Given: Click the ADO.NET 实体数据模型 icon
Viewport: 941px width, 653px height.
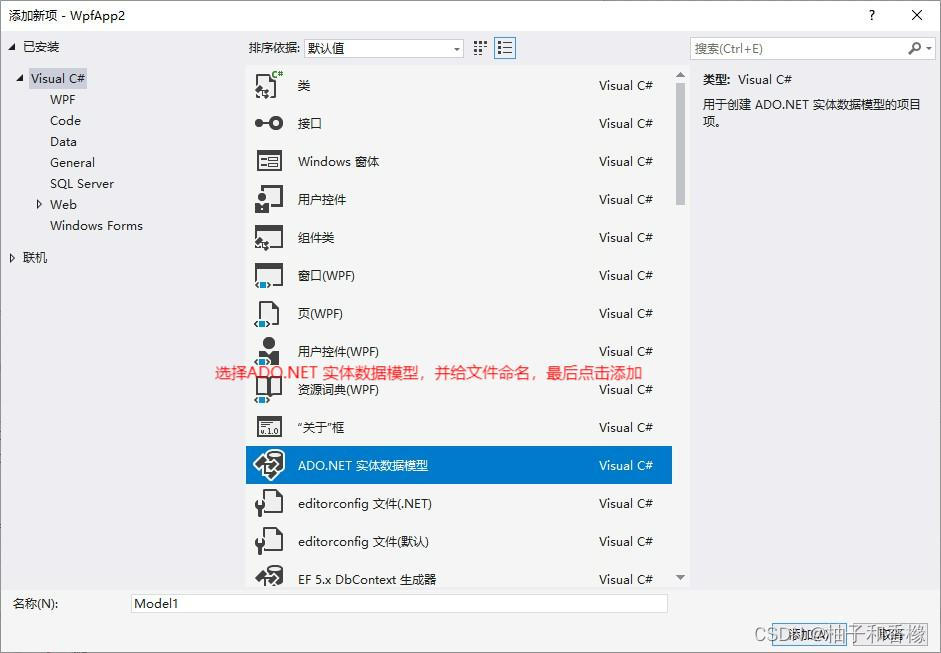Looking at the screenshot, I should pyautogui.click(x=268, y=465).
